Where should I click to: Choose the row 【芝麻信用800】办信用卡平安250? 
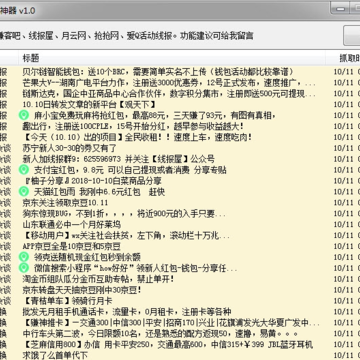(x=180, y=344)
